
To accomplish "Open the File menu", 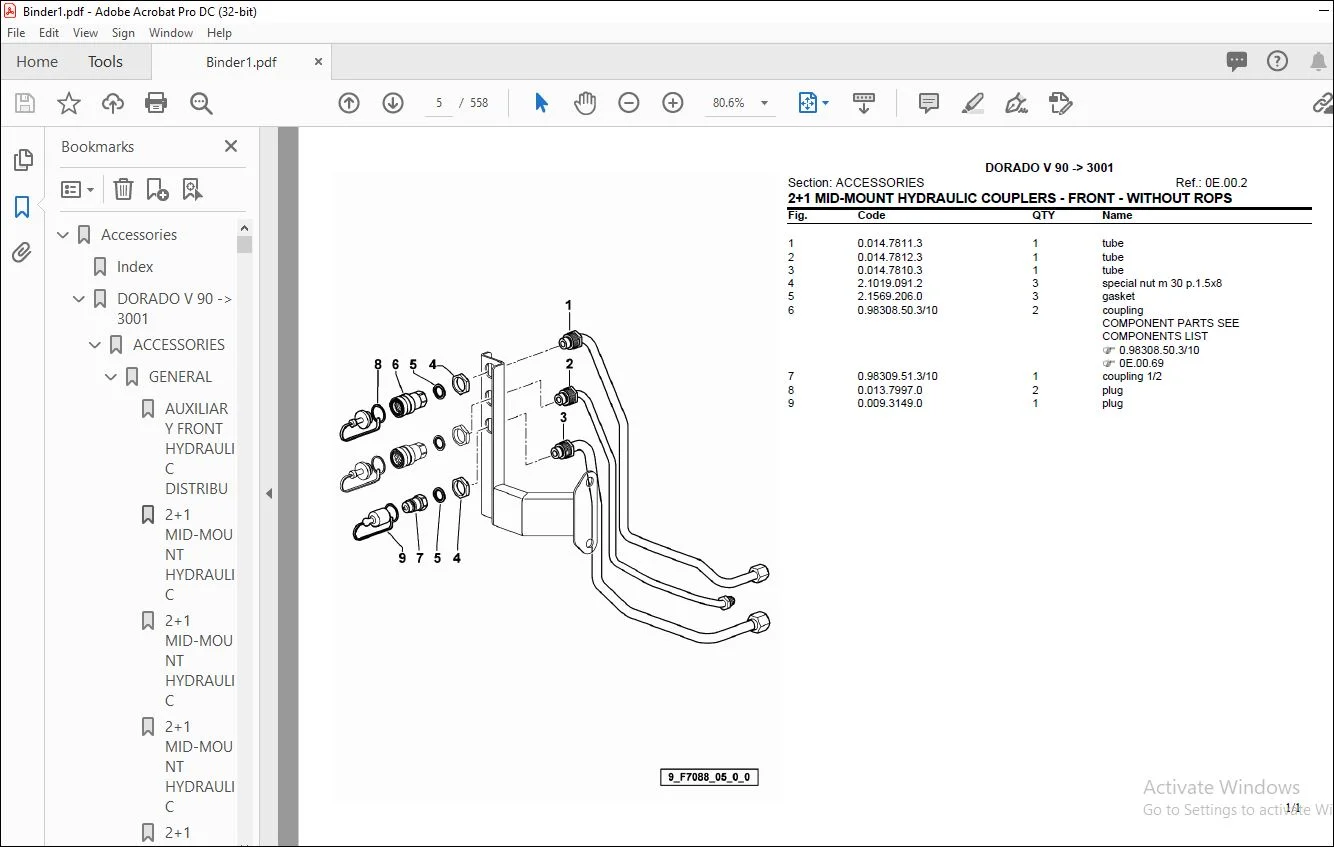I will point(16,33).
